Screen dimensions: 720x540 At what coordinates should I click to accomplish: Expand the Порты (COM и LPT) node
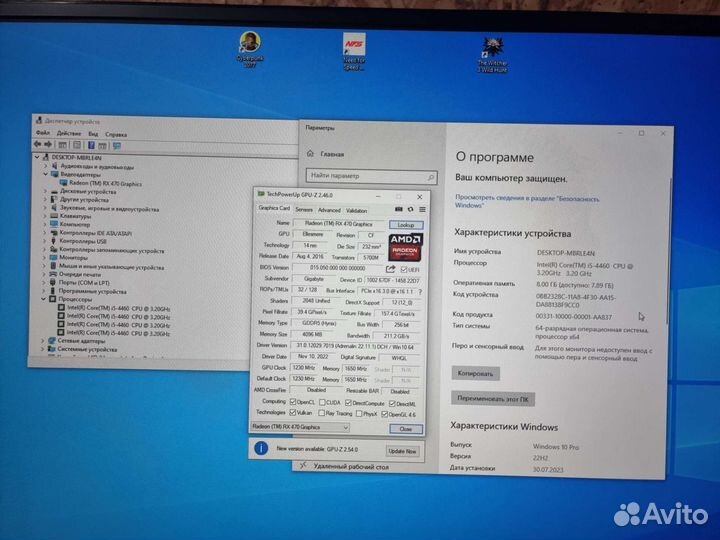[x=44, y=282]
